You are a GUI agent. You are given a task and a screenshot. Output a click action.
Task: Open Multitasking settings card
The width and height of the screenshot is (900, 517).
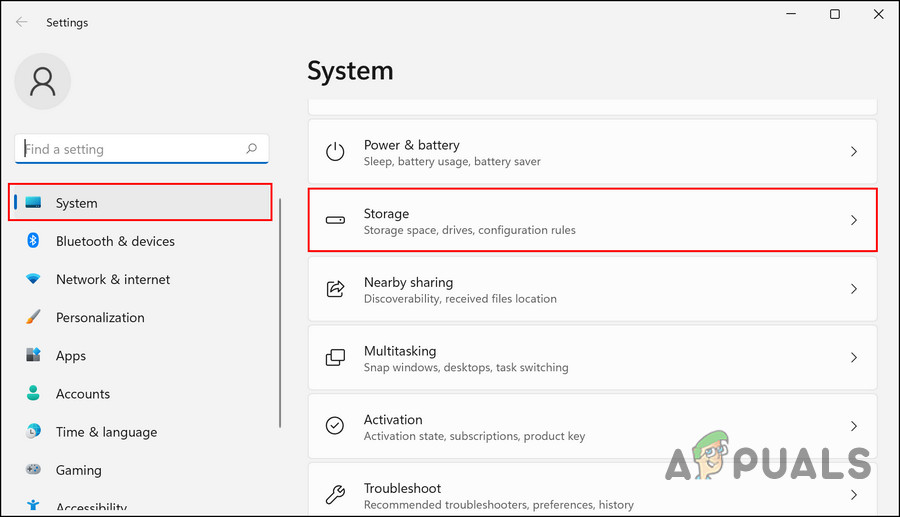[592, 357]
